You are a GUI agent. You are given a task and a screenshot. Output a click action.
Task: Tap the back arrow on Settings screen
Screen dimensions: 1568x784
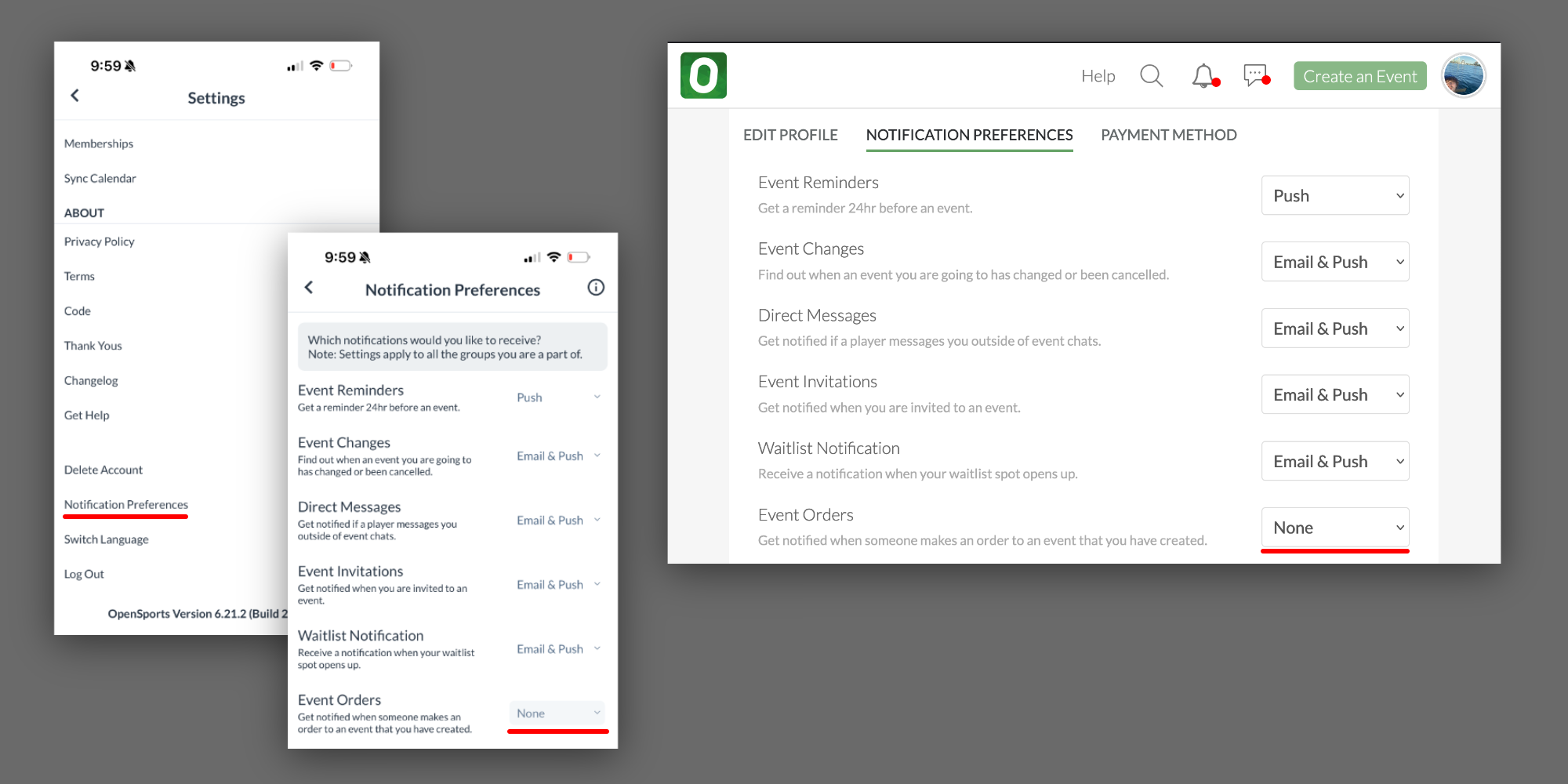(75, 96)
